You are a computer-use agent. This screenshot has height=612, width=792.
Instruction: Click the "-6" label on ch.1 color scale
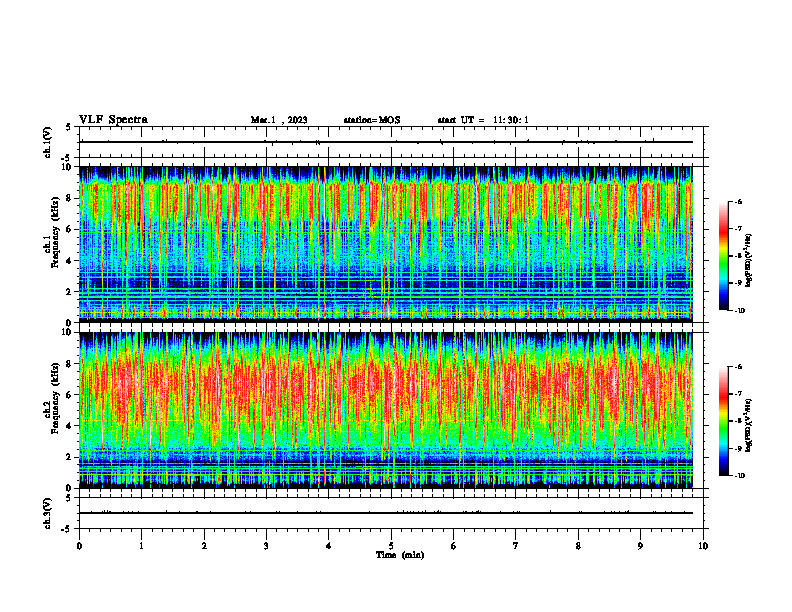point(738,201)
